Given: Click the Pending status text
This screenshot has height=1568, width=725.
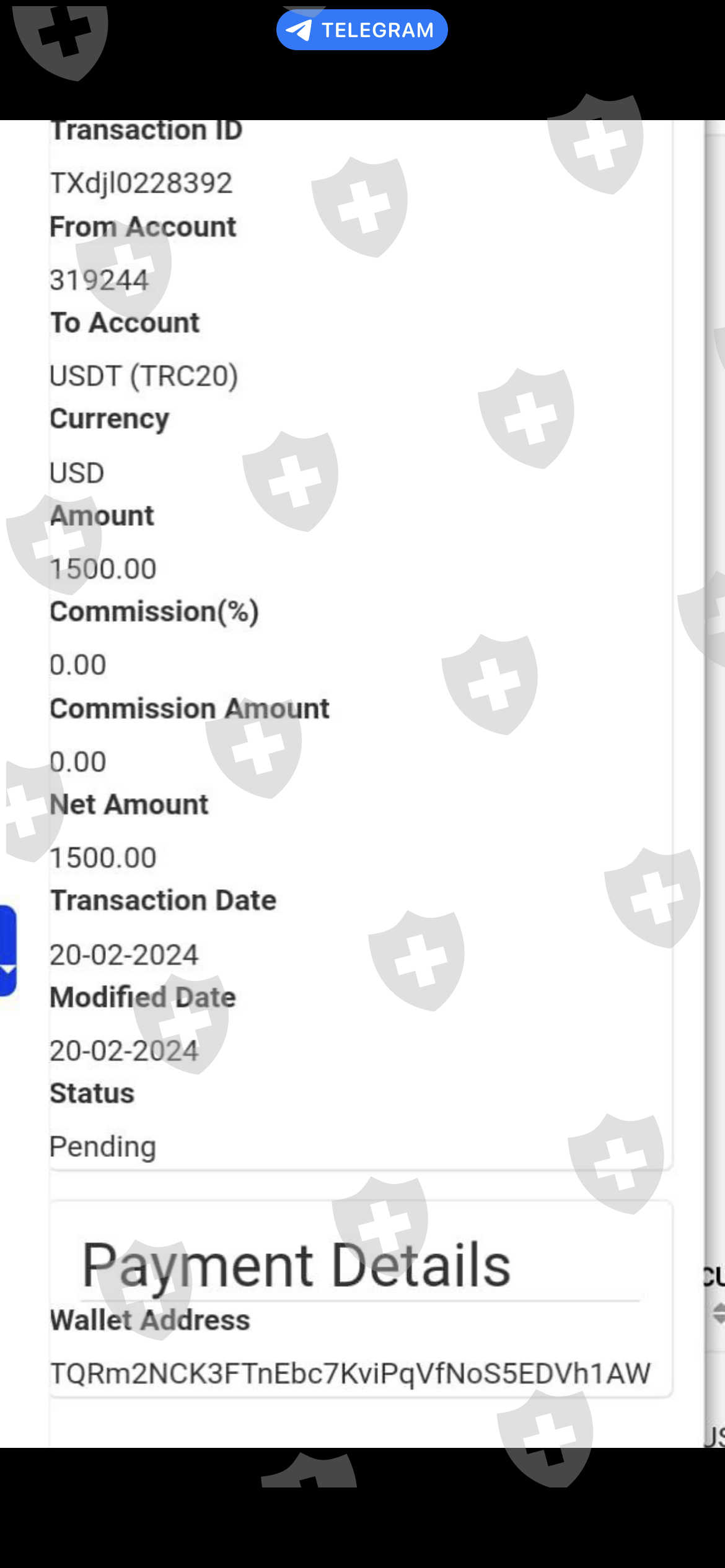Looking at the screenshot, I should (103, 1146).
